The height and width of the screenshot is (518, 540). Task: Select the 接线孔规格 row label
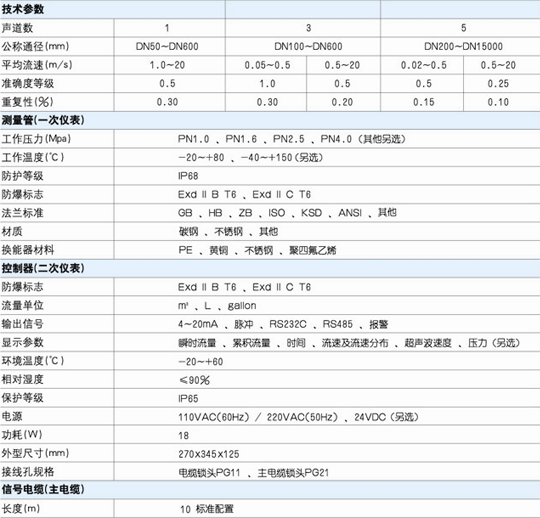(28, 472)
